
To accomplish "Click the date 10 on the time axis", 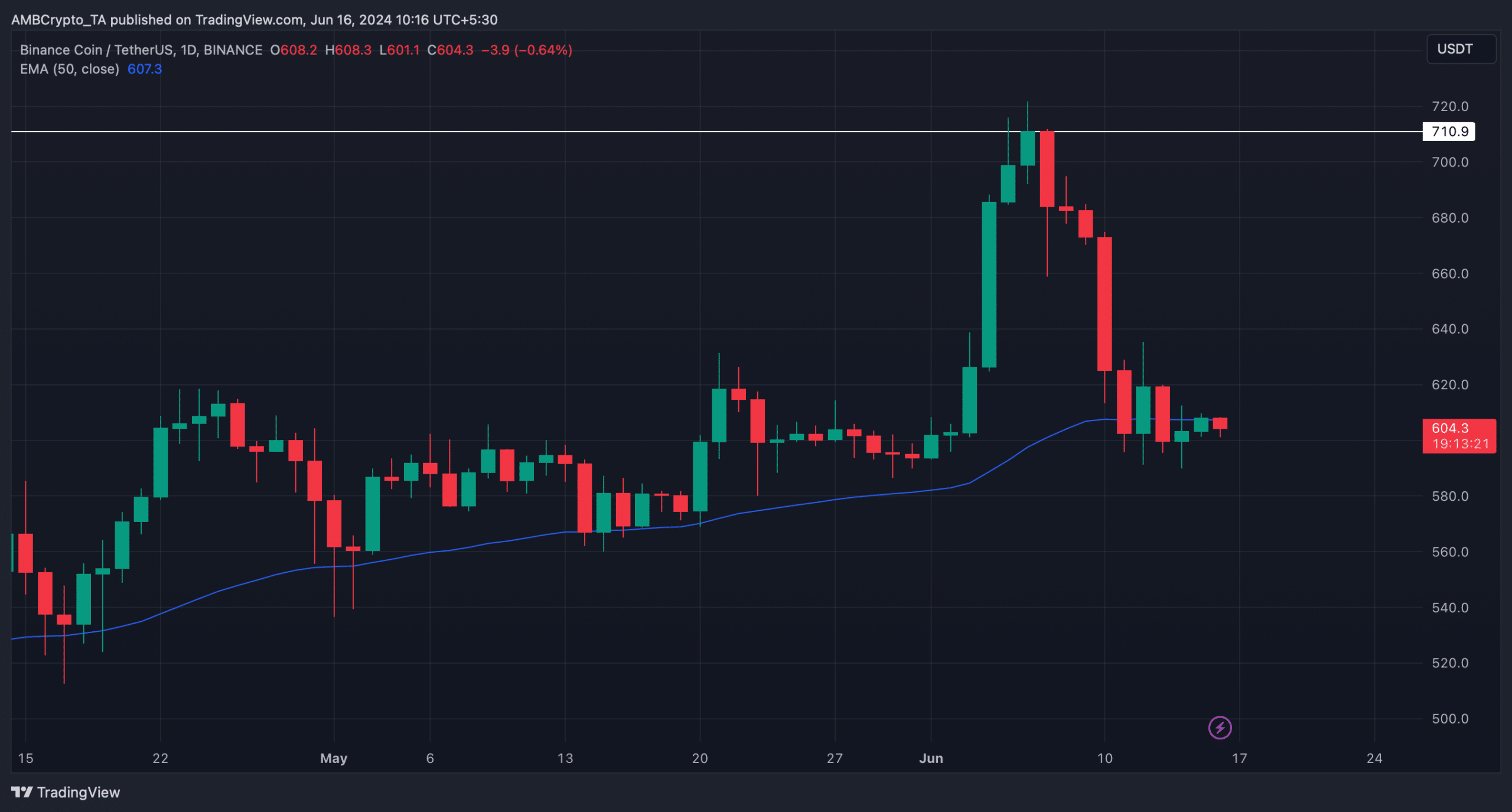I will point(1104,758).
